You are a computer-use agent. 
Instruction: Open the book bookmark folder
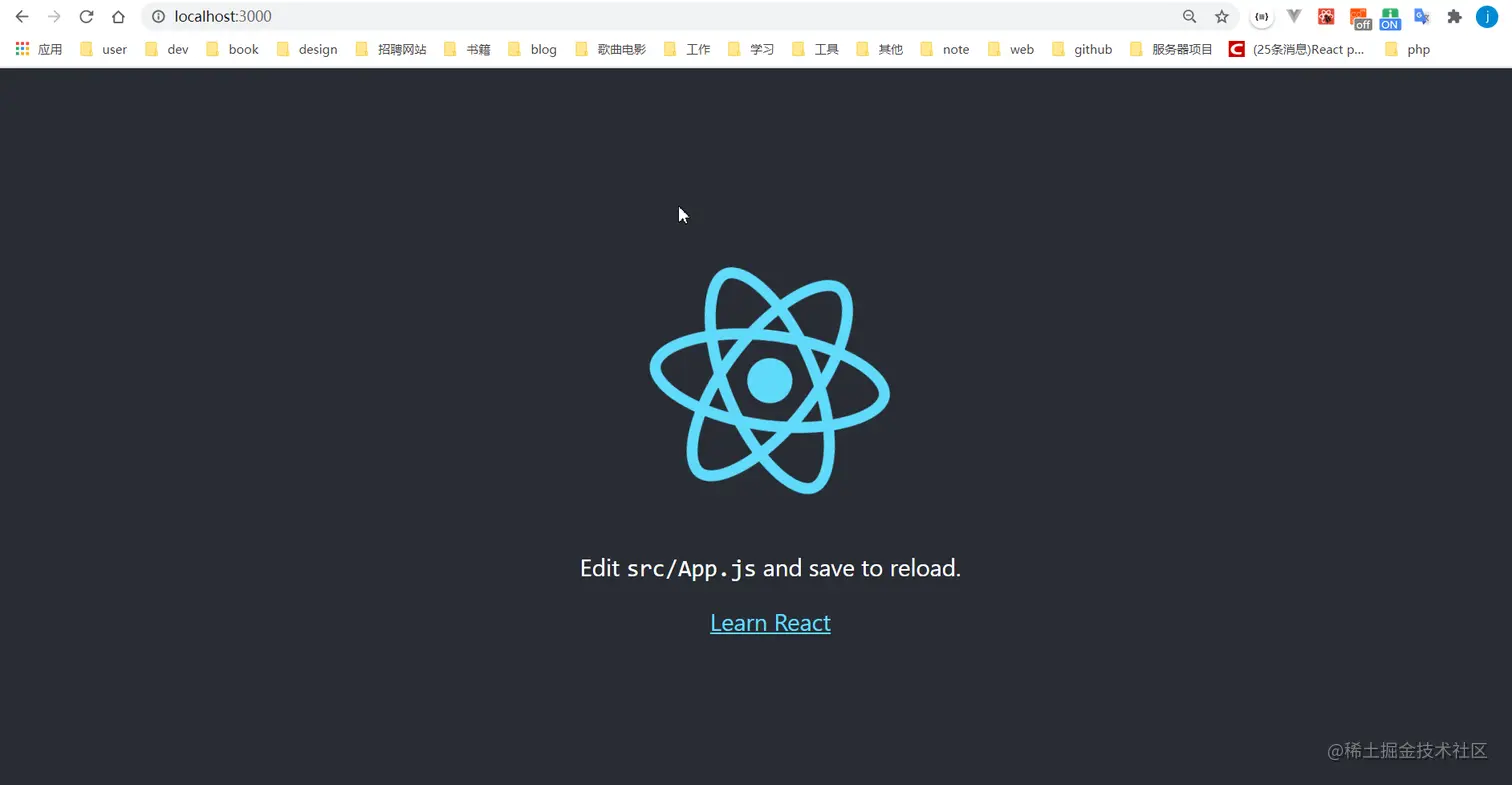[232, 49]
